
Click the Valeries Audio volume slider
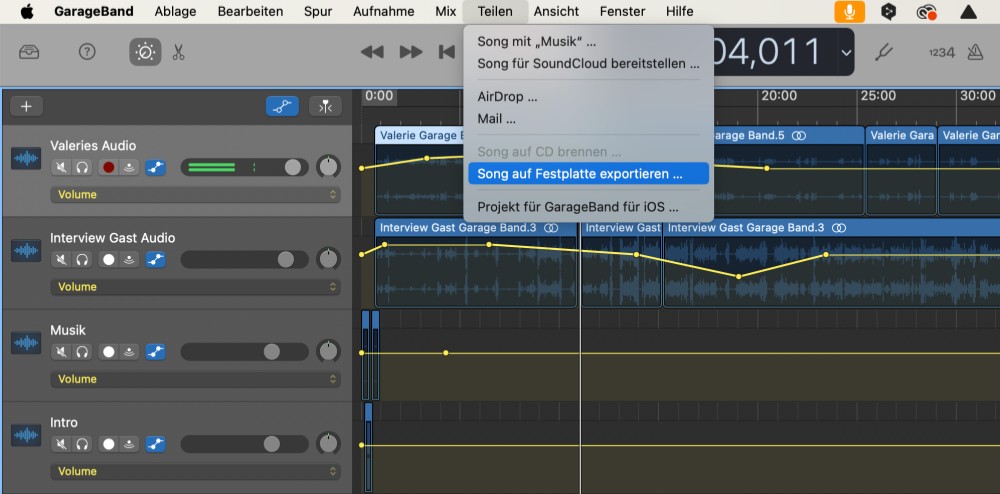click(245, 168)
